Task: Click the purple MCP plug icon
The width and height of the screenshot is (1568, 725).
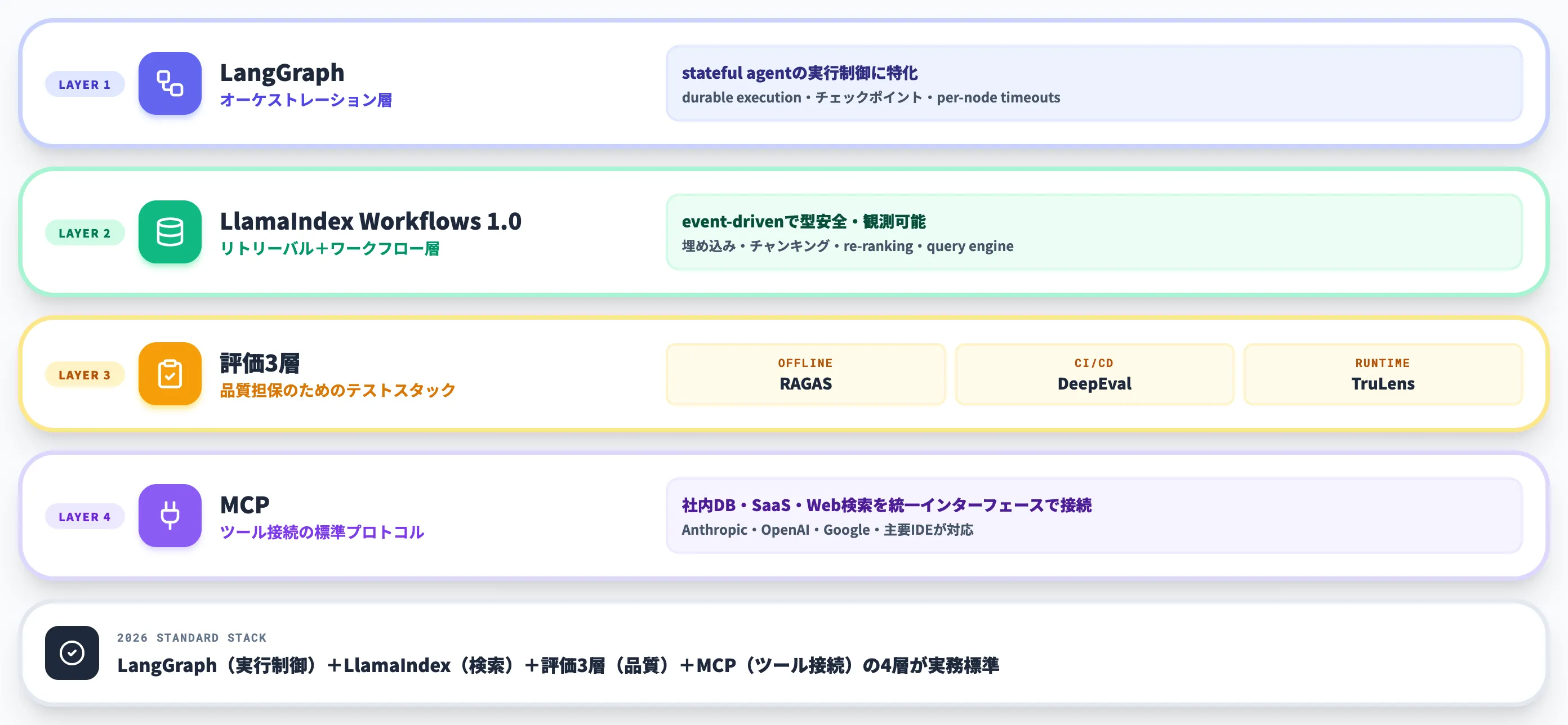Action: [x=170, y=515]
